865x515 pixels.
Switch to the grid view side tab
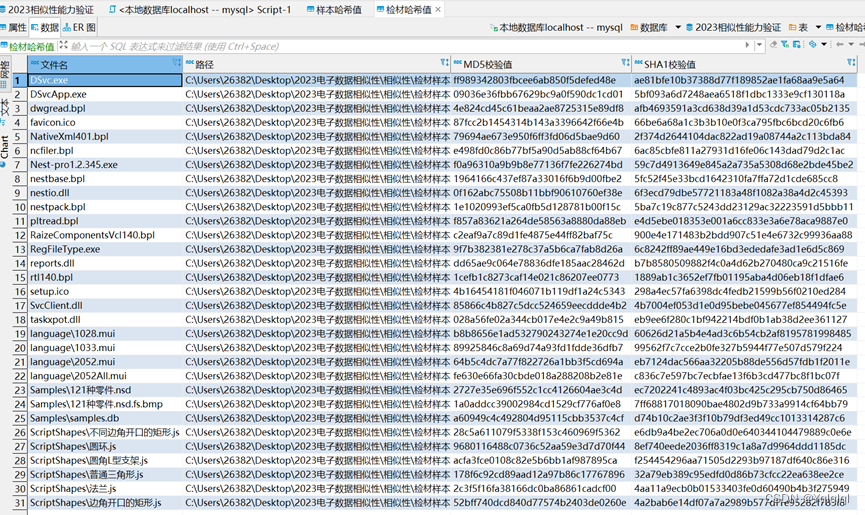4,74
